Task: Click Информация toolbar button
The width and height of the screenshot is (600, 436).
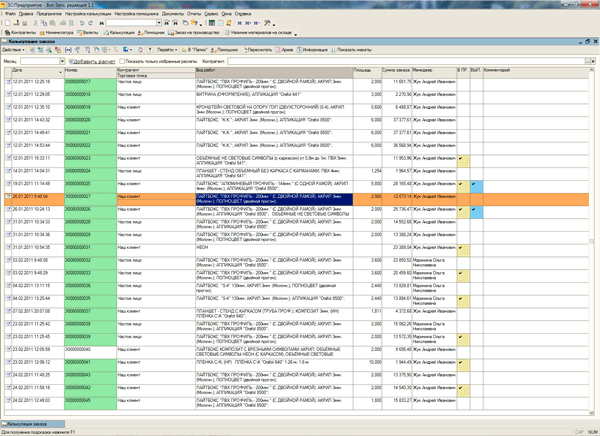Action: (x=312, y=50)
